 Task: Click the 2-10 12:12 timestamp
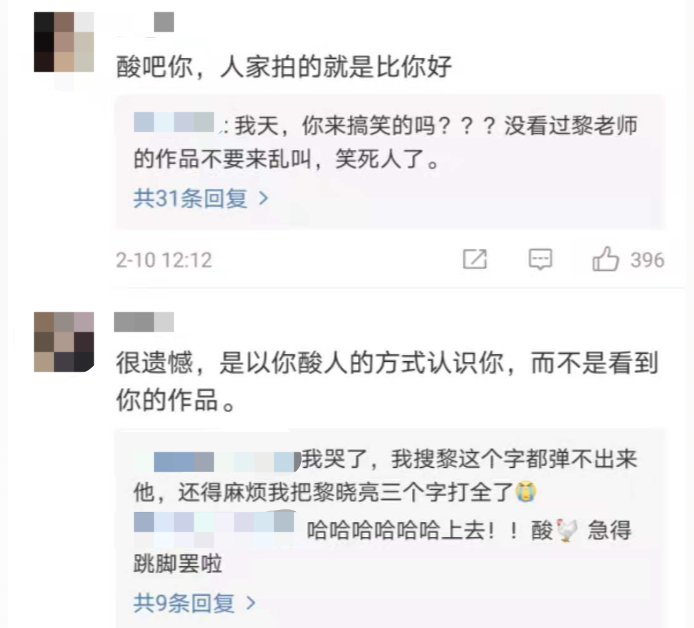click(x=164, y=260)
